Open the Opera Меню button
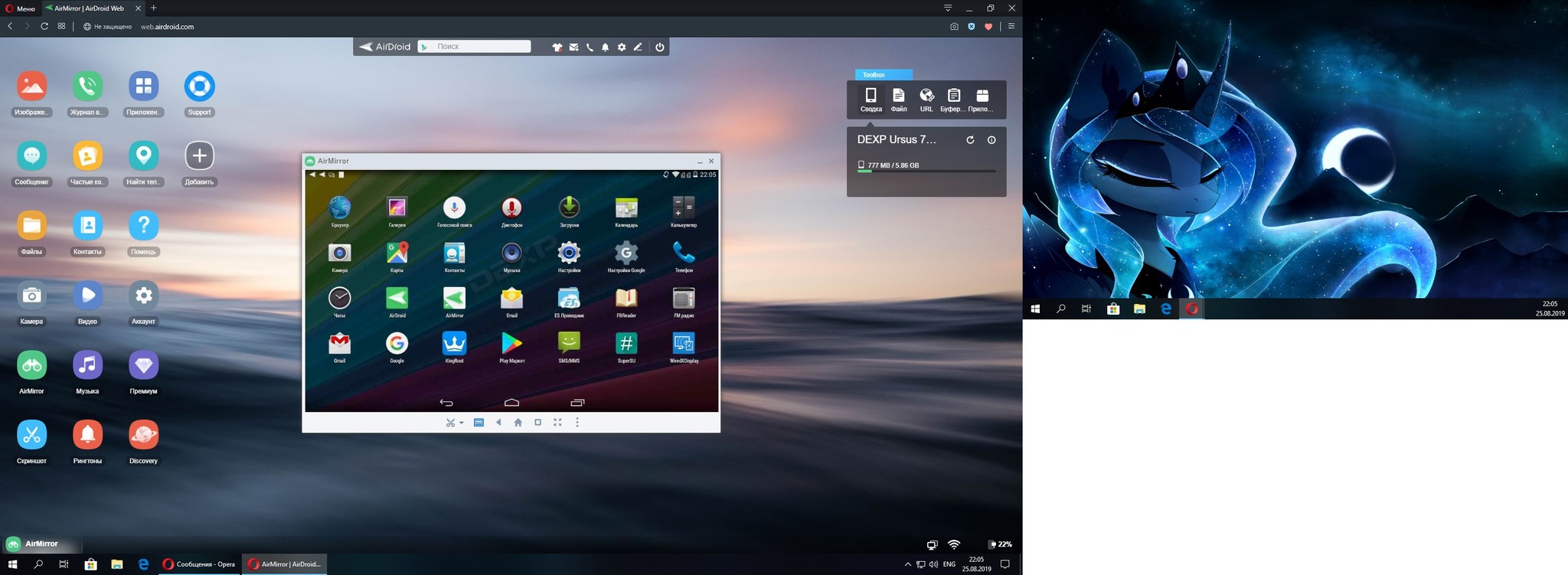This screenshot has height=575, width=1568. [20, 8]
